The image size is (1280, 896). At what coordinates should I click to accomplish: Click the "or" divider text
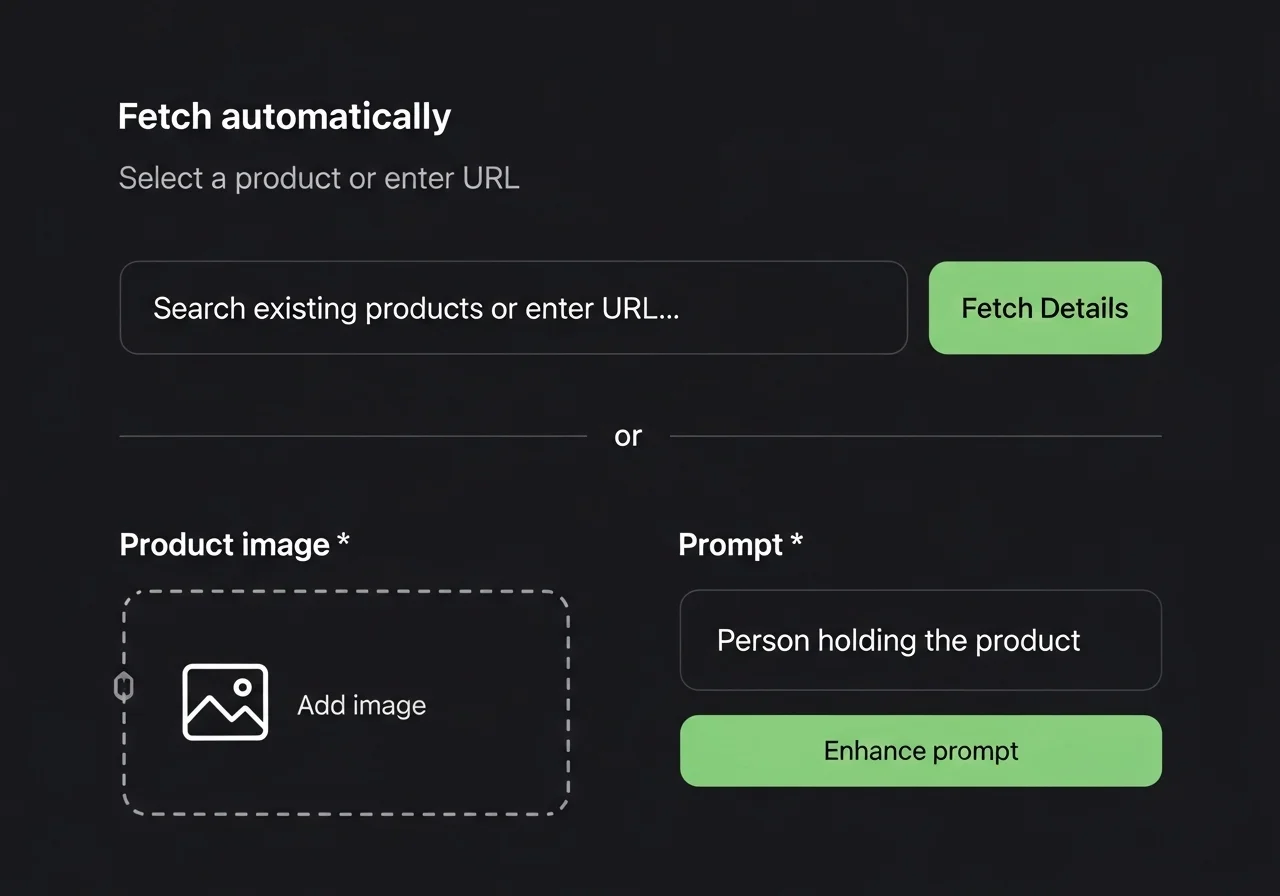point(628,436)
